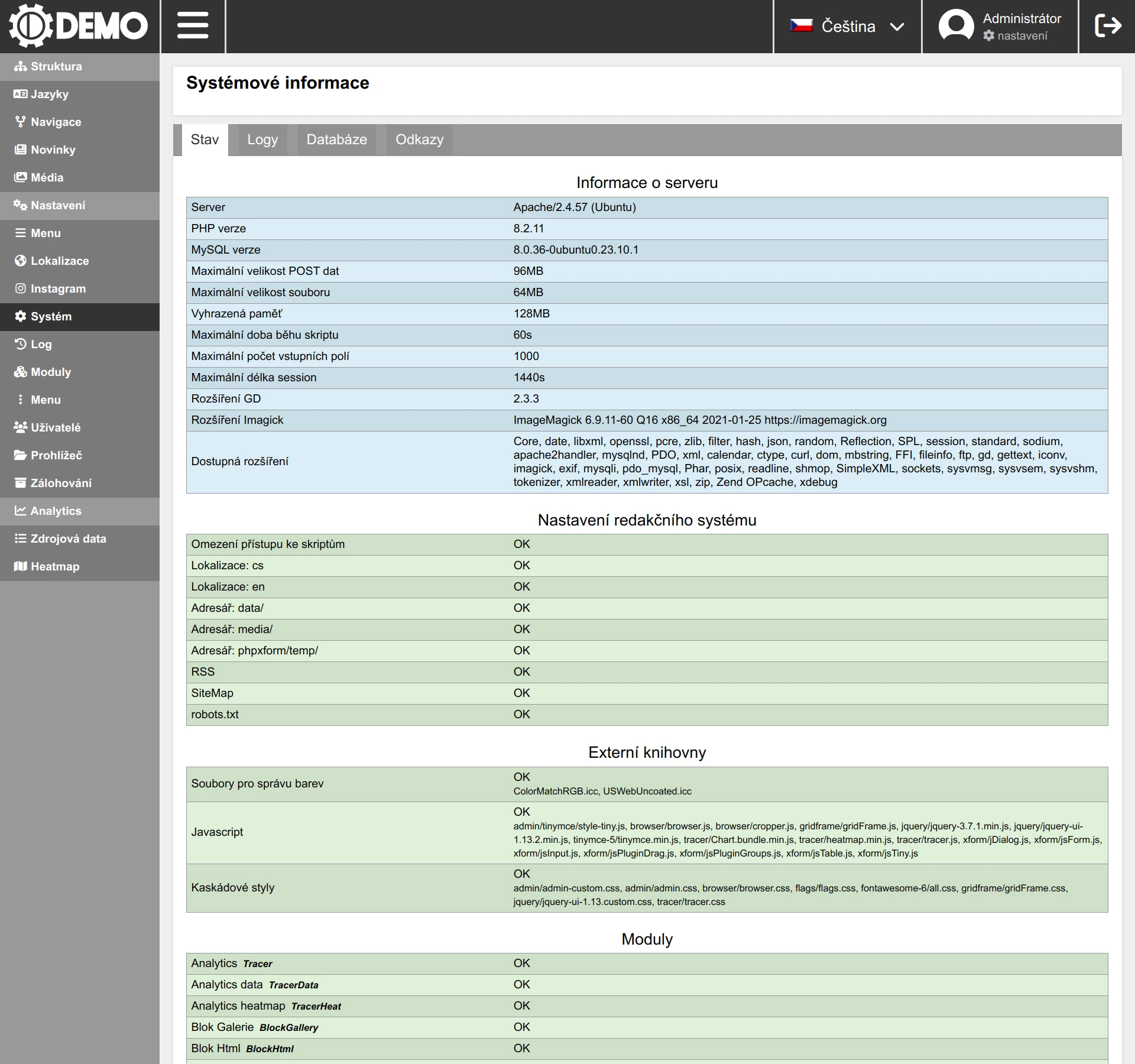Click the Czech flag language selector

[802, 26]
